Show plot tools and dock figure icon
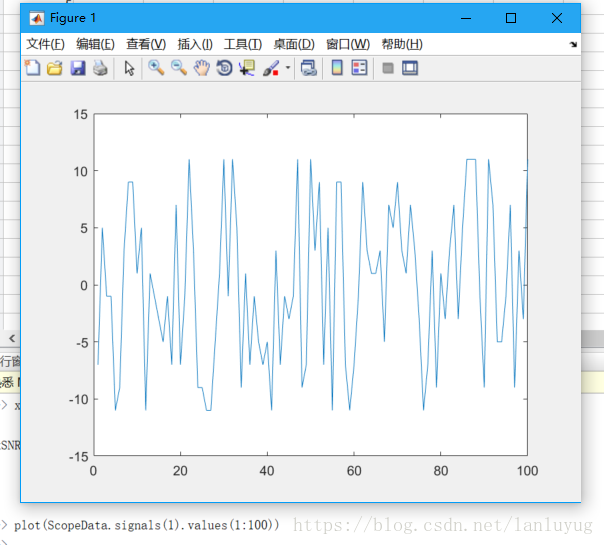This screenshot has width=604, height=545. click(x=410, y=68)
